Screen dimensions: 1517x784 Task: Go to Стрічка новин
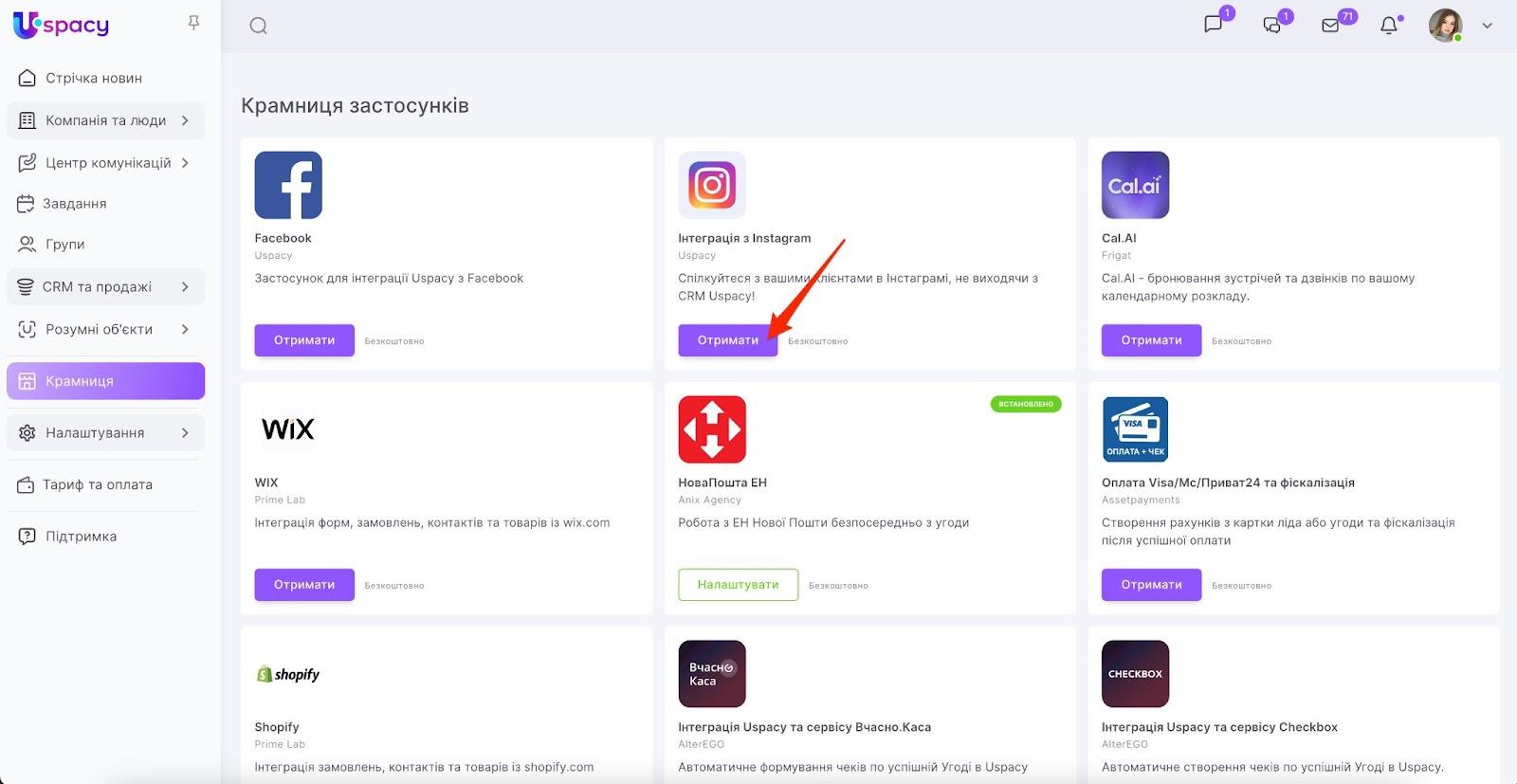(x=94, y=78)
